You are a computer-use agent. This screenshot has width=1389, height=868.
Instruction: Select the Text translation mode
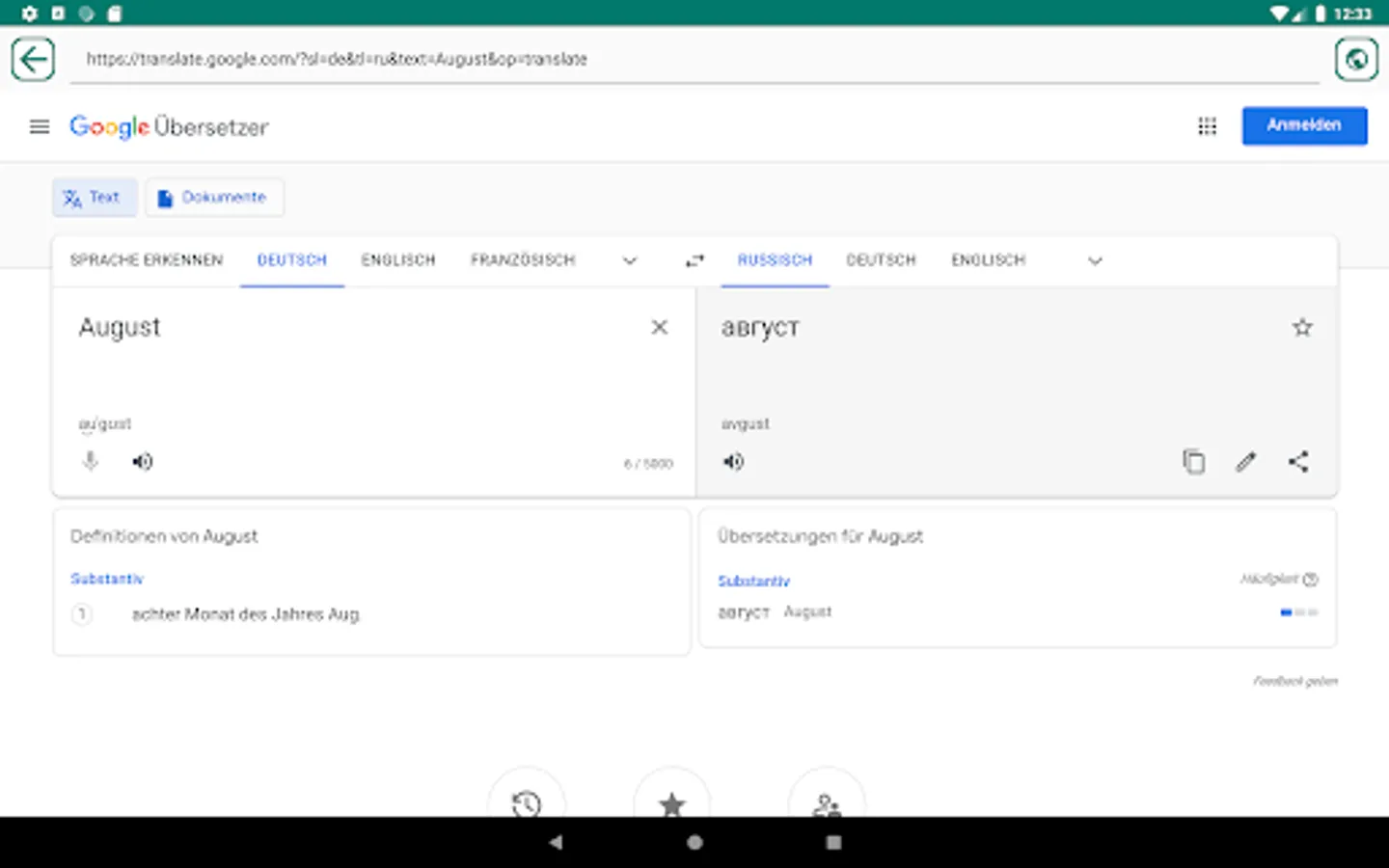pyautogui.click(x=95, y=198)
